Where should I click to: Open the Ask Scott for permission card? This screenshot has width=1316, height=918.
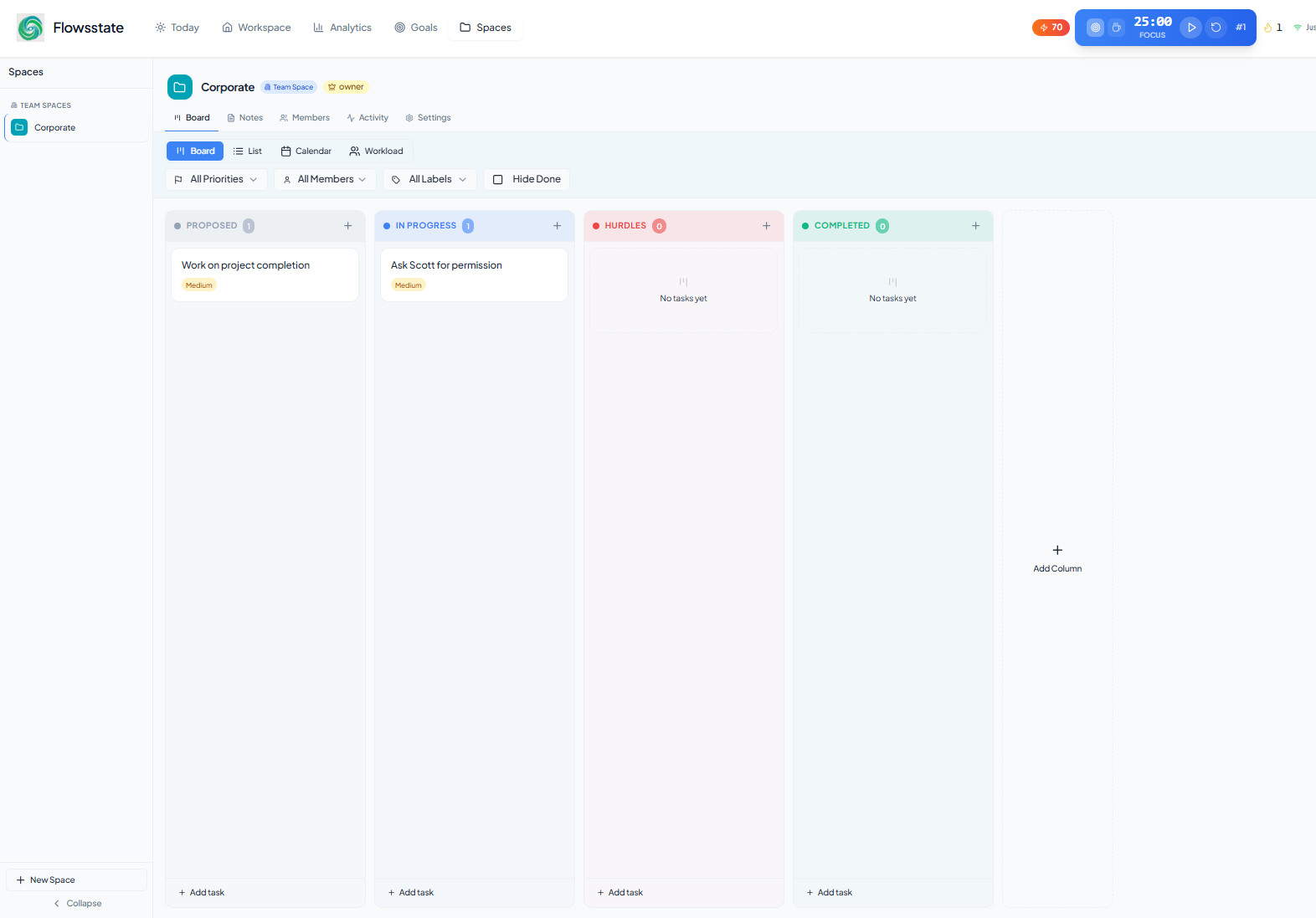tap(475, 274)
